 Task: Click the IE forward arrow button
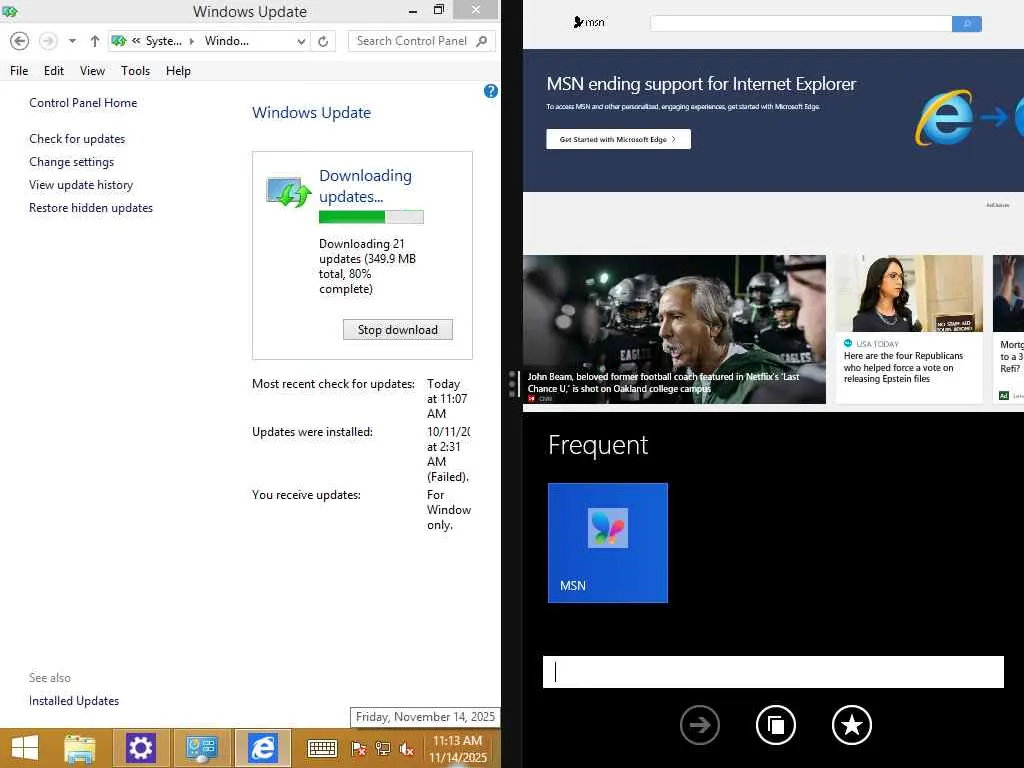point(699,725)
